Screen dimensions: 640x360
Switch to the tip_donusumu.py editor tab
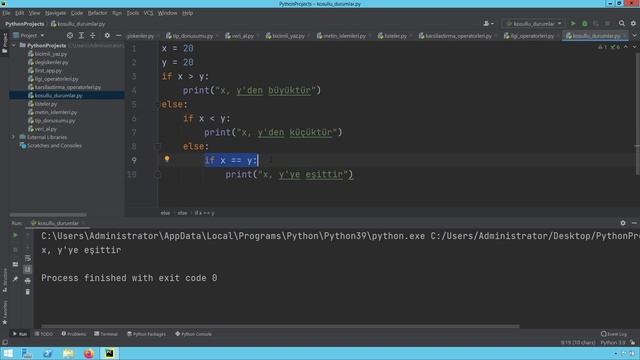190,36
